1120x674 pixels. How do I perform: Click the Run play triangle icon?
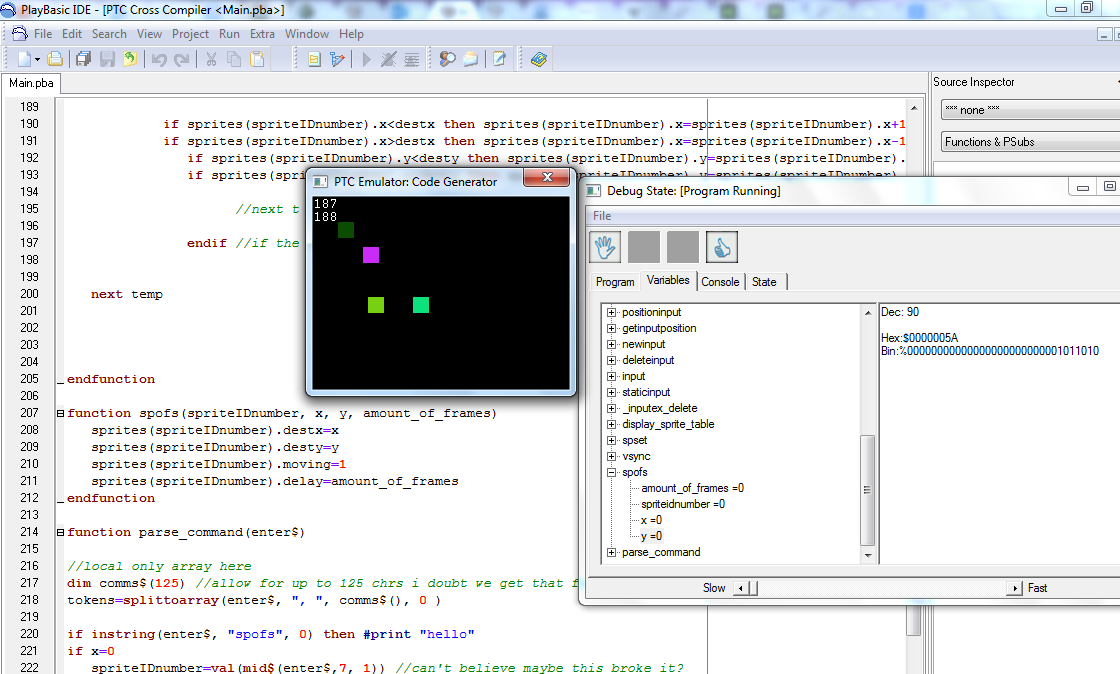pyautogui.click(x=366, y=59)
